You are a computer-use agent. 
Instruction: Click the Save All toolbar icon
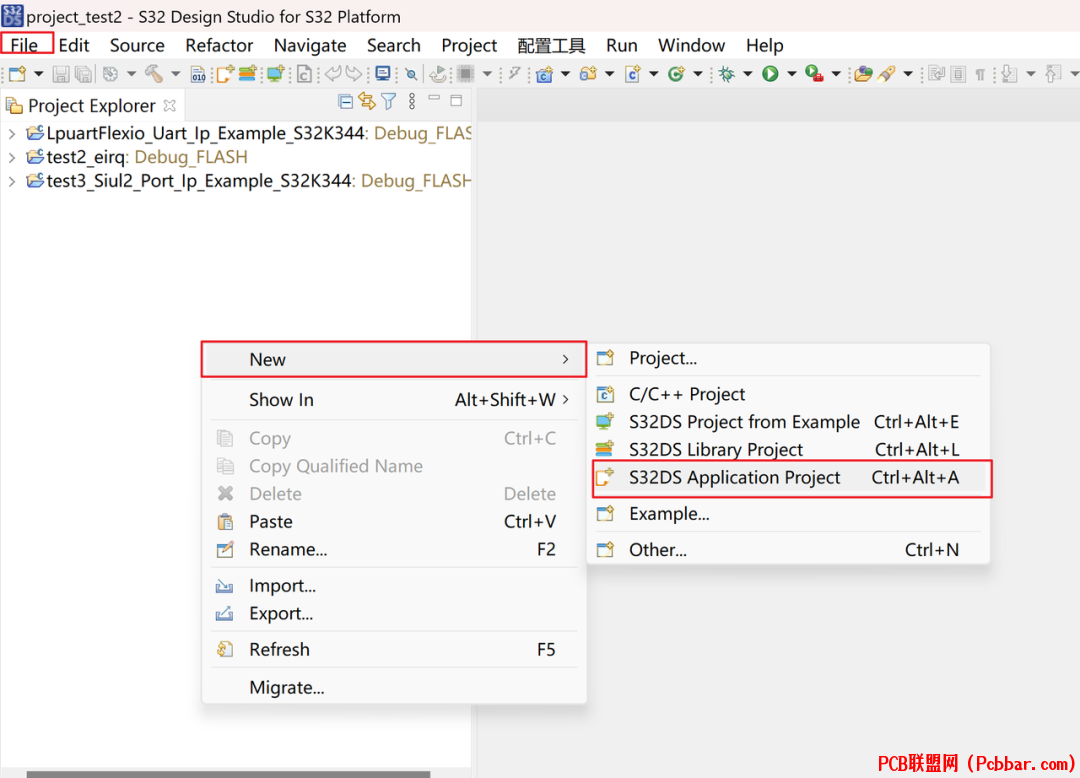pyautogui.click(x=83, y=74)
